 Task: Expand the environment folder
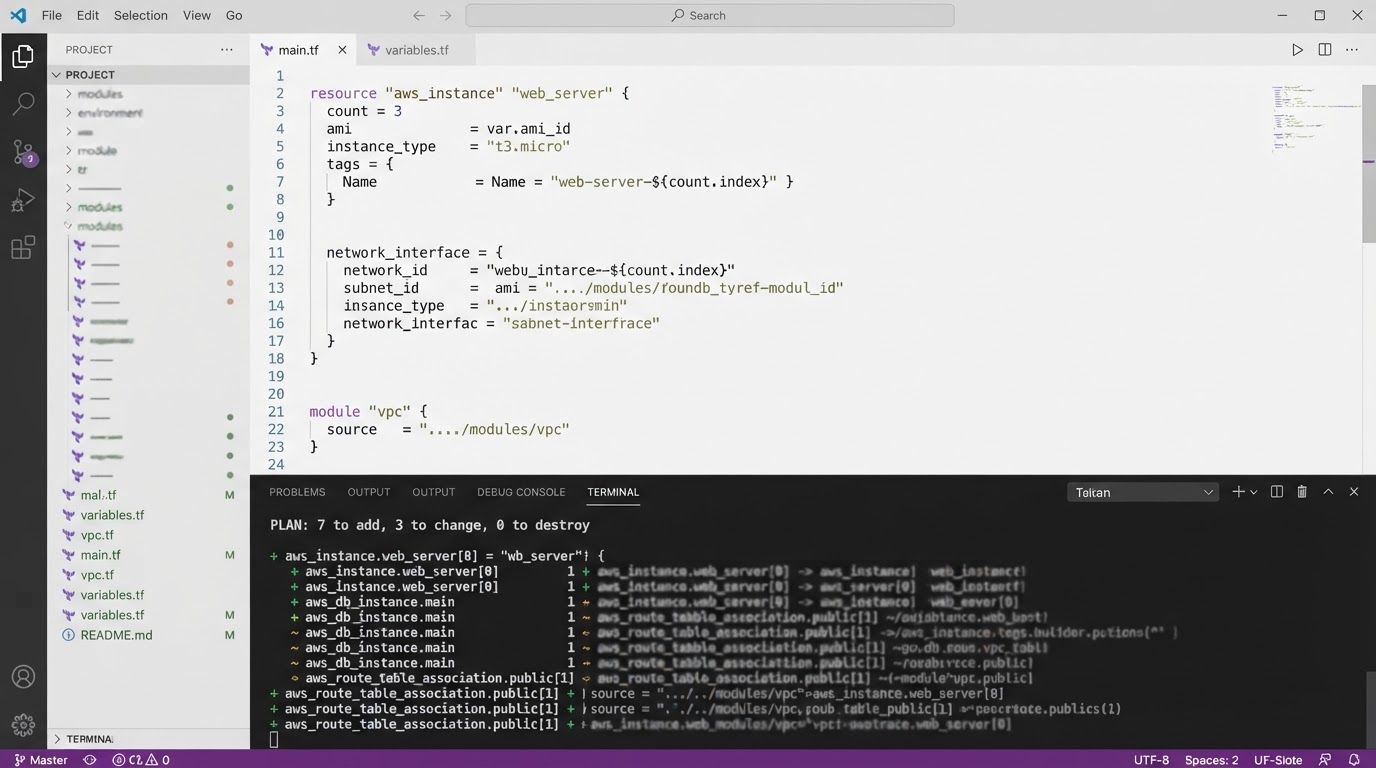click(x=68, y=113)
